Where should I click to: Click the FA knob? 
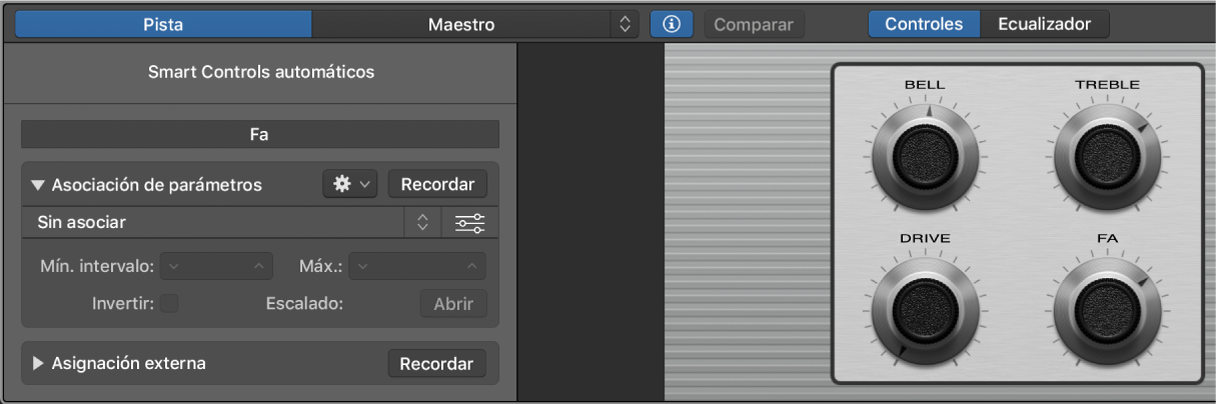click(x=1106, y=308)
